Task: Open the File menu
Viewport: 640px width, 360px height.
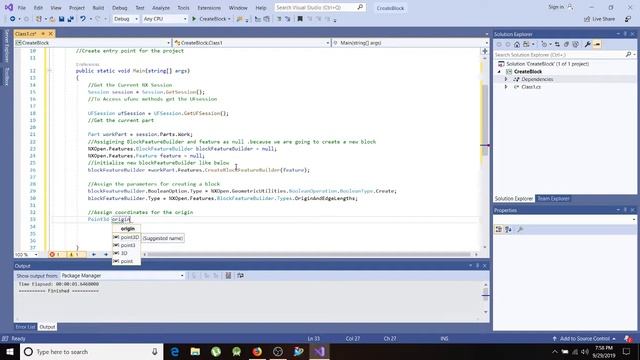Action: click(x=22, y=8)
